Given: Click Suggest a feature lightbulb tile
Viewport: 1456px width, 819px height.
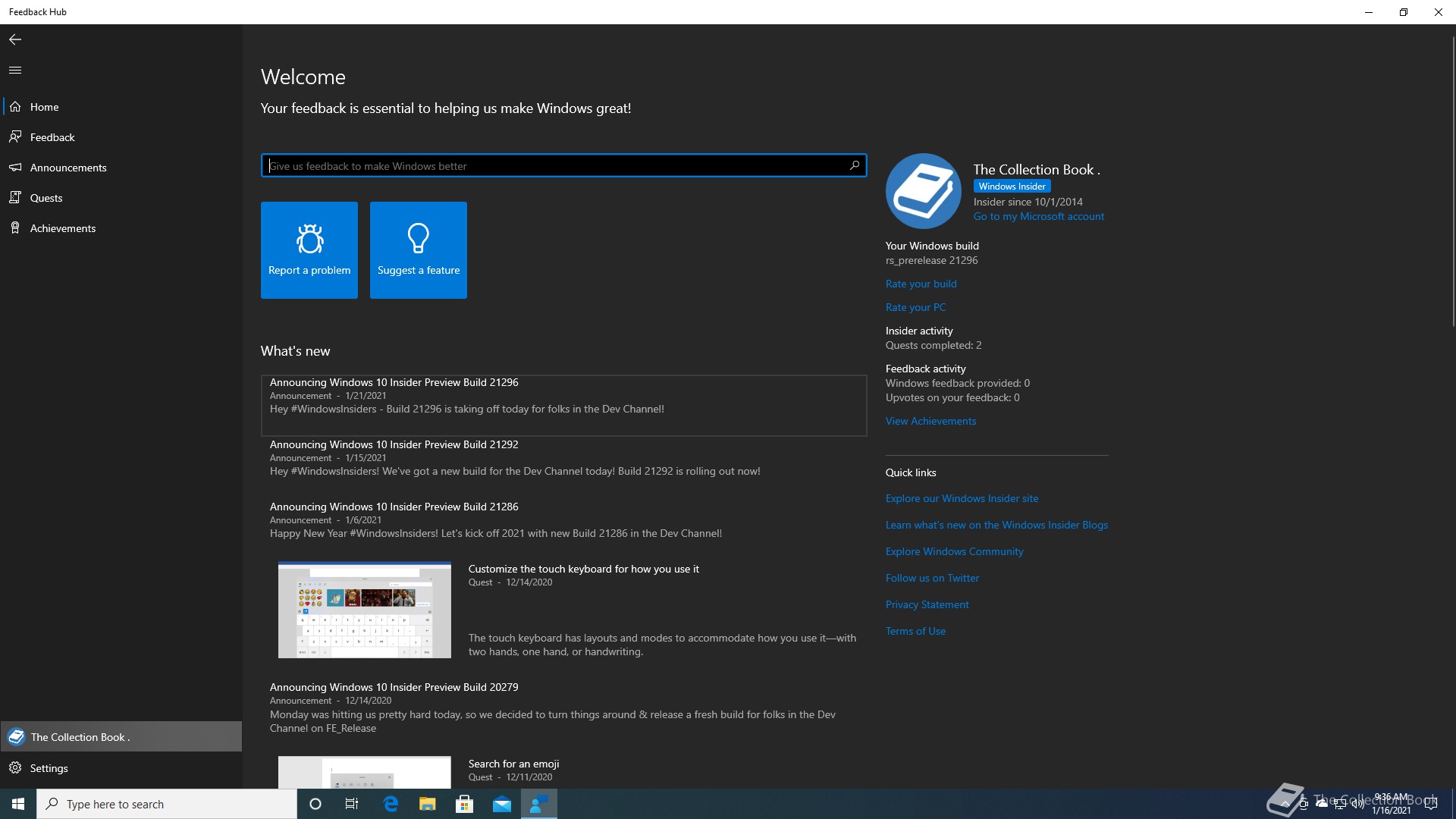Looking at the screenshot, I should click(419, 250).
